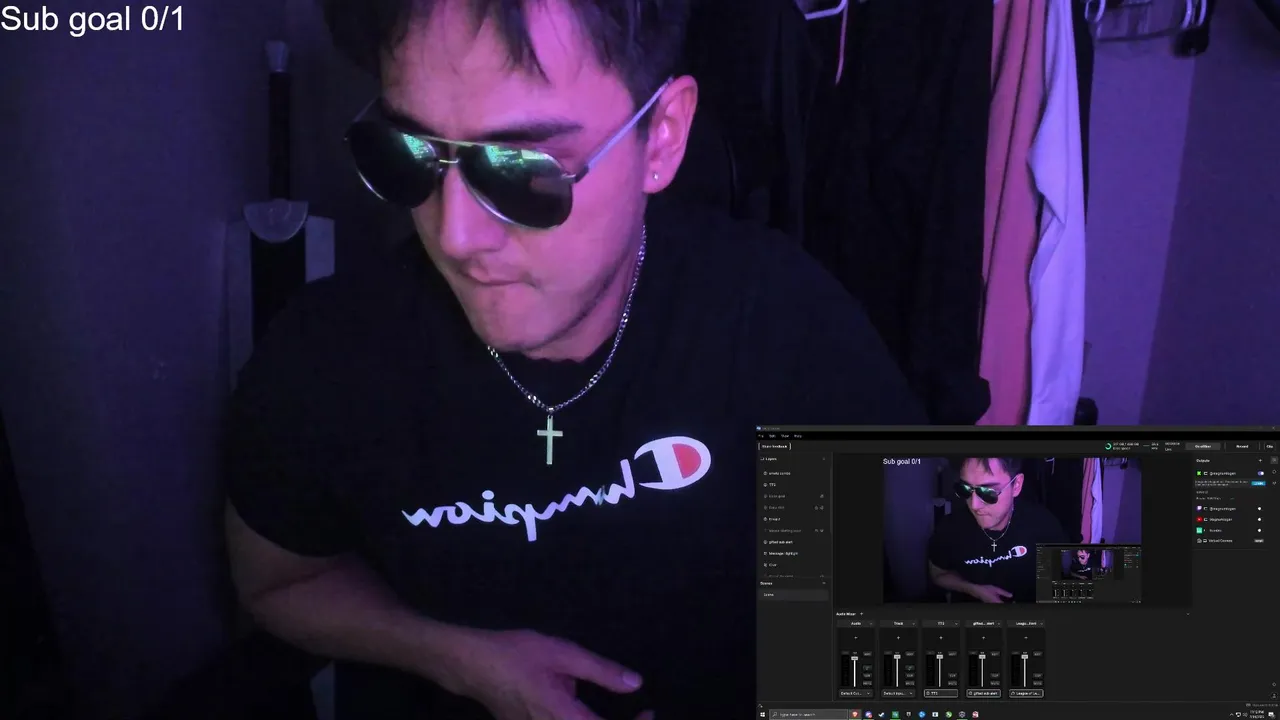The image size is (1280, 720).
Task: Collapse the Audio Mixer panel chevron
Action: click(1187, 614)
